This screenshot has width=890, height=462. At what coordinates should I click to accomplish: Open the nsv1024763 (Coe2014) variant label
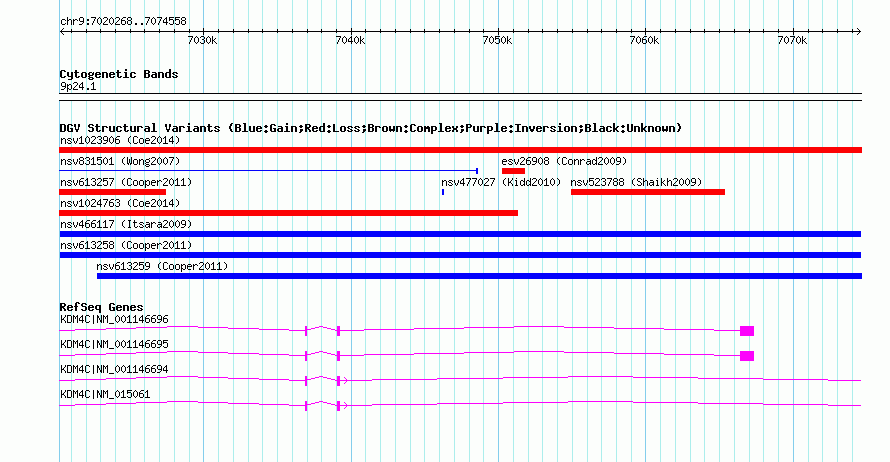[120, 203]
